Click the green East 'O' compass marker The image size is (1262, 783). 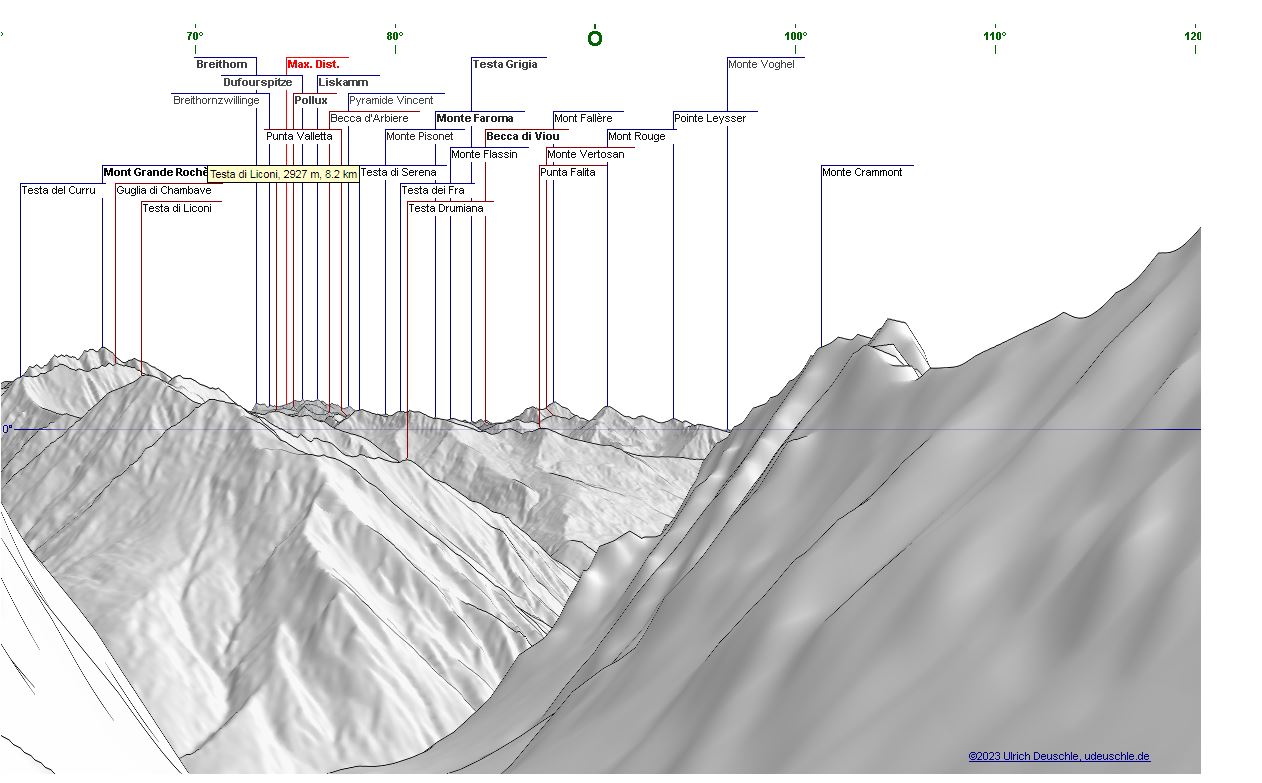click(595, 38)
